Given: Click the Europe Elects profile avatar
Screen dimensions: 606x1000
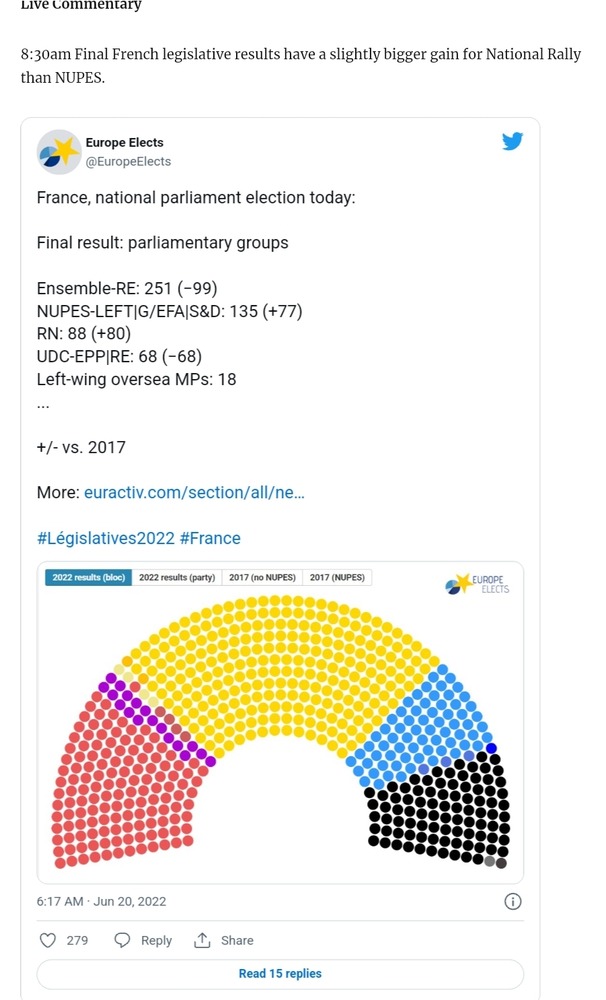Looking at the screenshot, I should [x=59, y=152].
